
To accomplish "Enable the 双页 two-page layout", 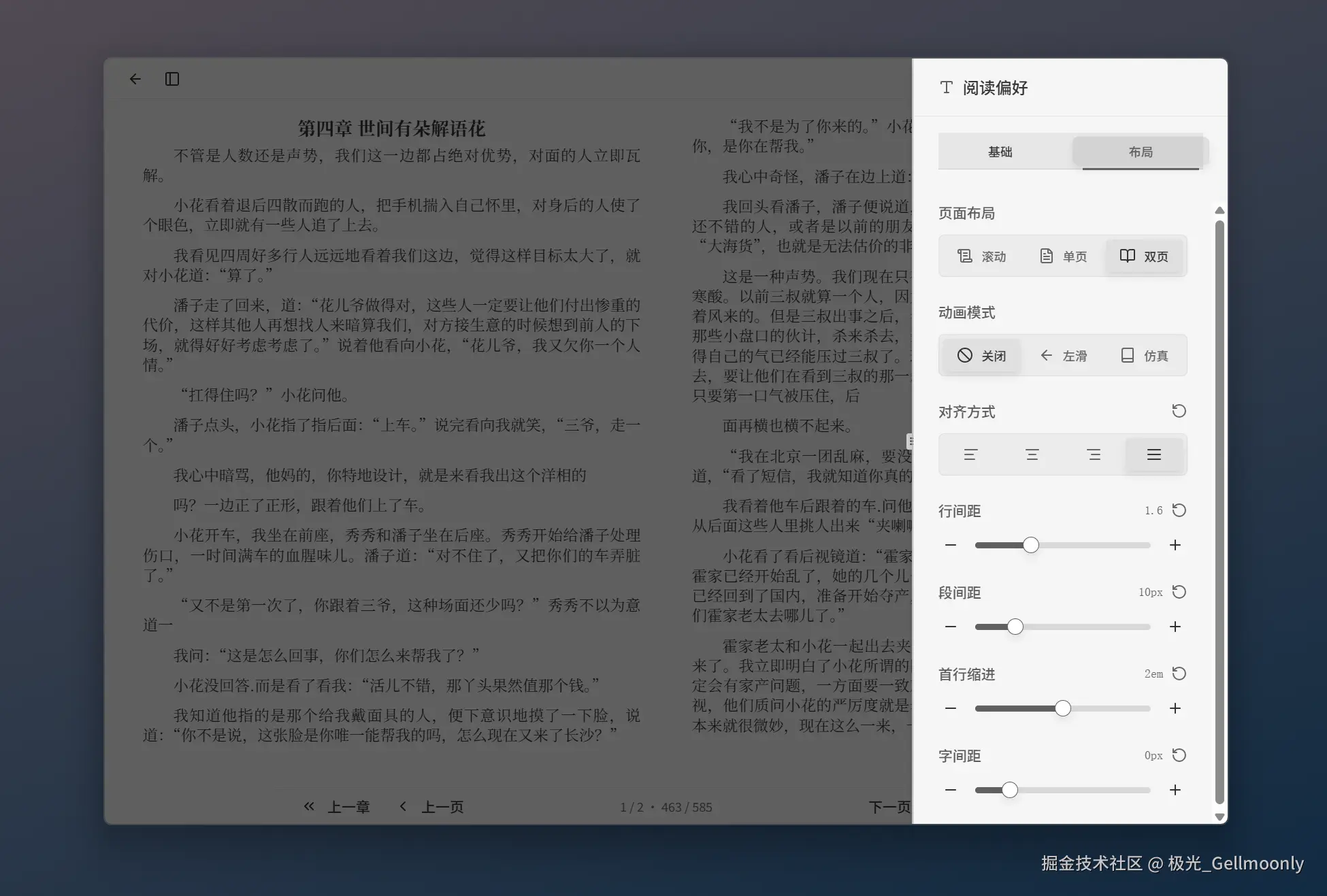I will [1144, 256].
